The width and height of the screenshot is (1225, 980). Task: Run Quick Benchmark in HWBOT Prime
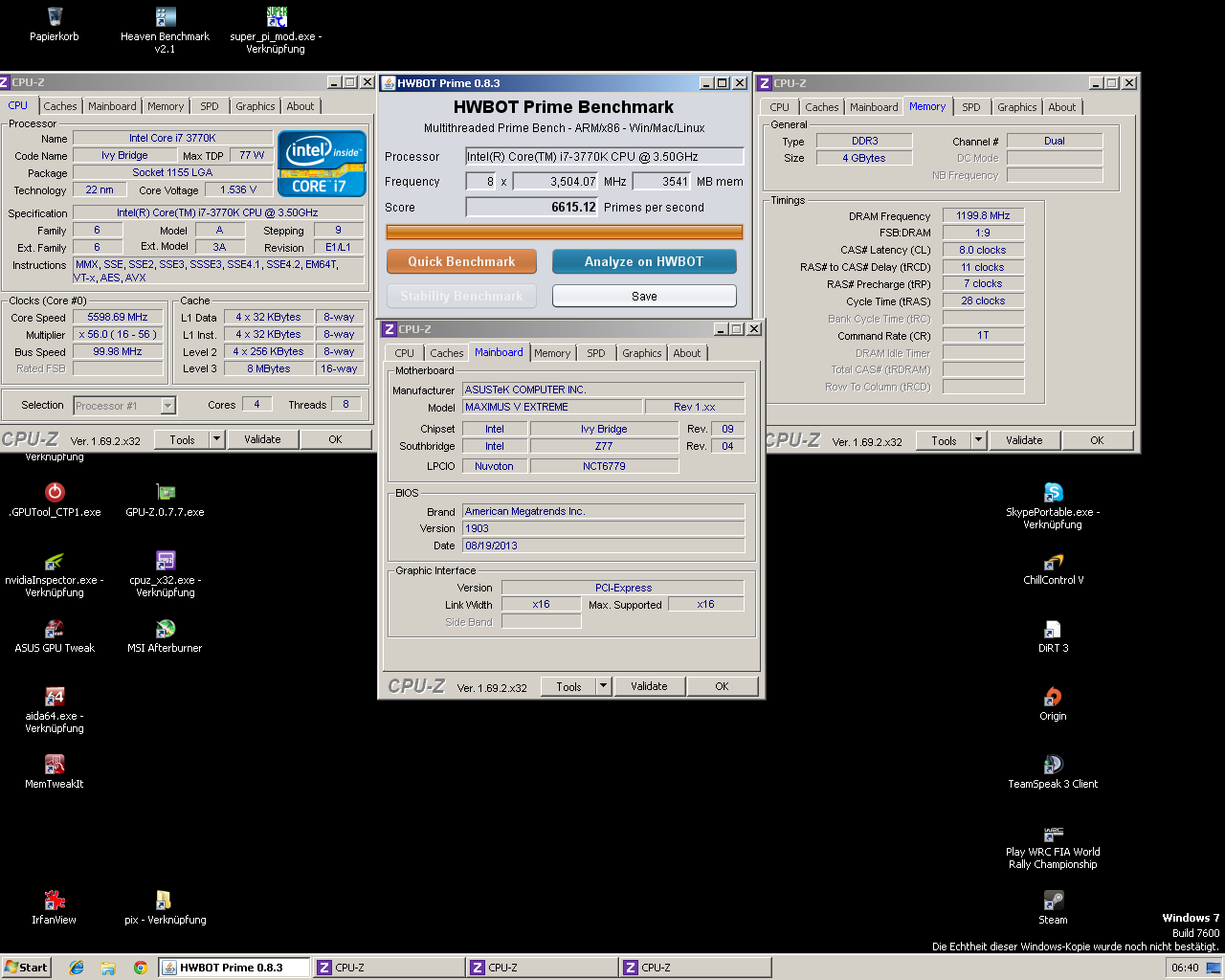[461, 261]
